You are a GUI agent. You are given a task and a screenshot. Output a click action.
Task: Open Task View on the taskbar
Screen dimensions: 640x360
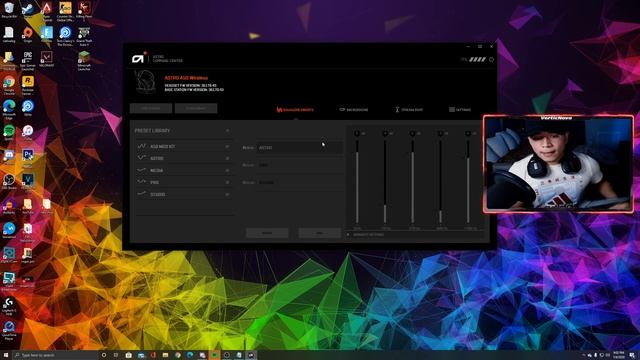116,355
